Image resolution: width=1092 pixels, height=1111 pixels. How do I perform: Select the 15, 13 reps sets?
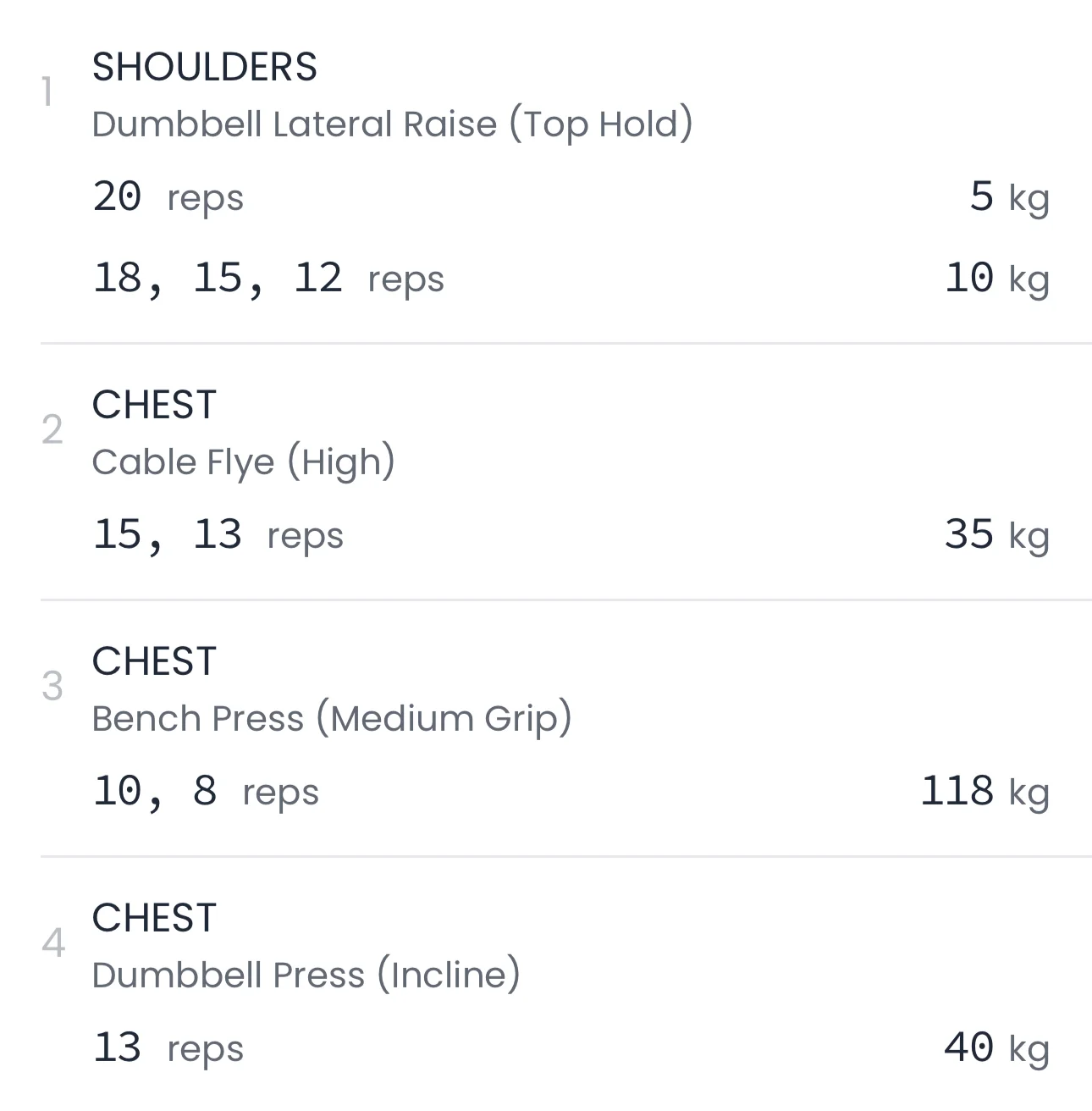tap(218, 535)
